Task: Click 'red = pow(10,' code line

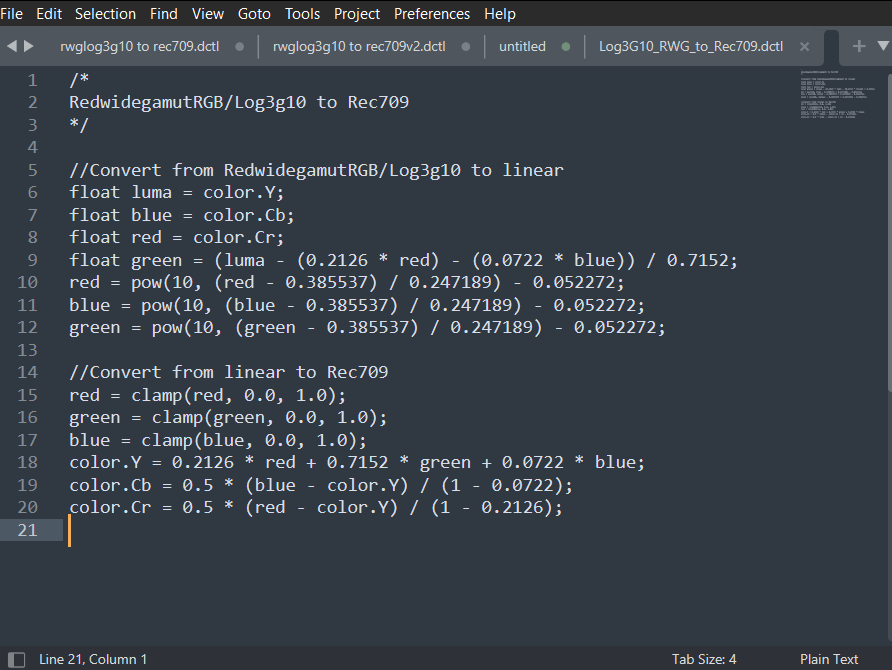Action: [x=346, y=282]
